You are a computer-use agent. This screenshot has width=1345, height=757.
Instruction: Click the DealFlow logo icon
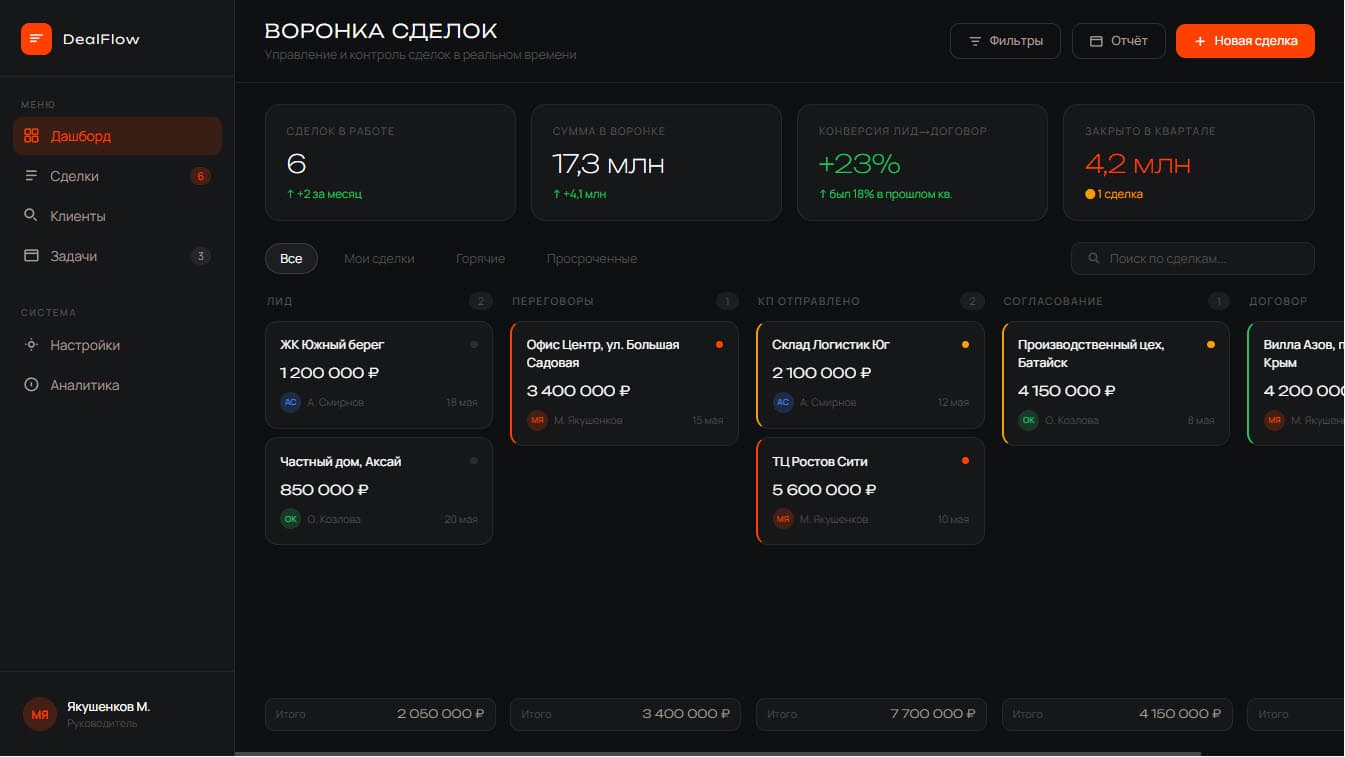(x=36, y=39)
